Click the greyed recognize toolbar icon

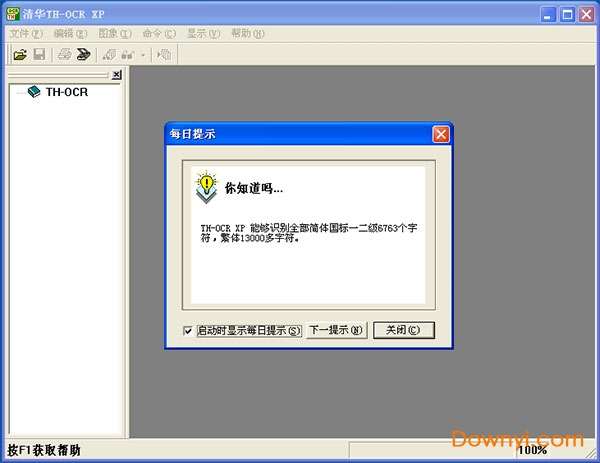point(127,55)
